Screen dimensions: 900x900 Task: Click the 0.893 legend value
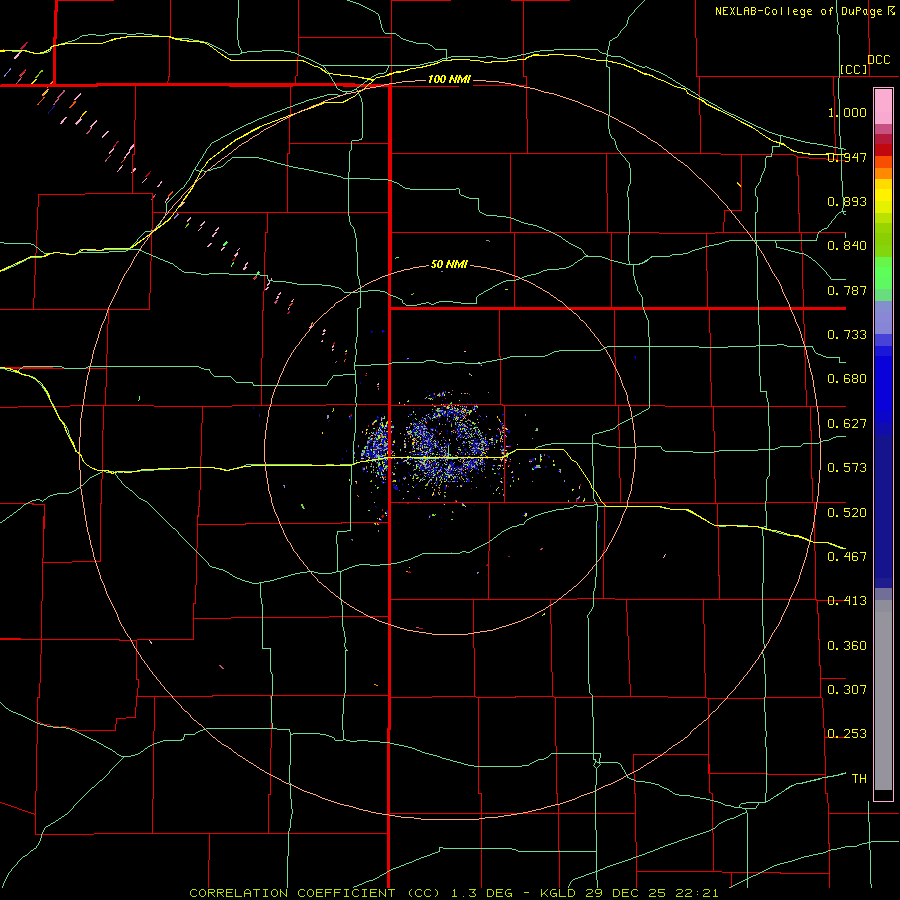(847, 201)
